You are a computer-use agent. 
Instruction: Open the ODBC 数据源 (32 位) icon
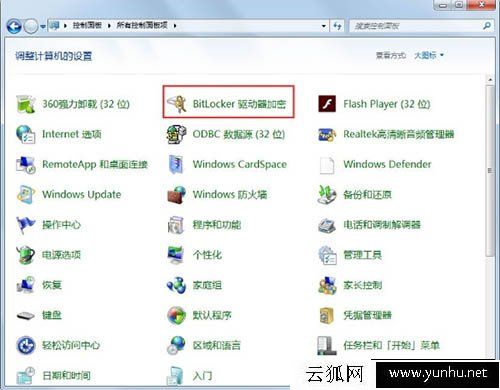[x=177, y=134]
